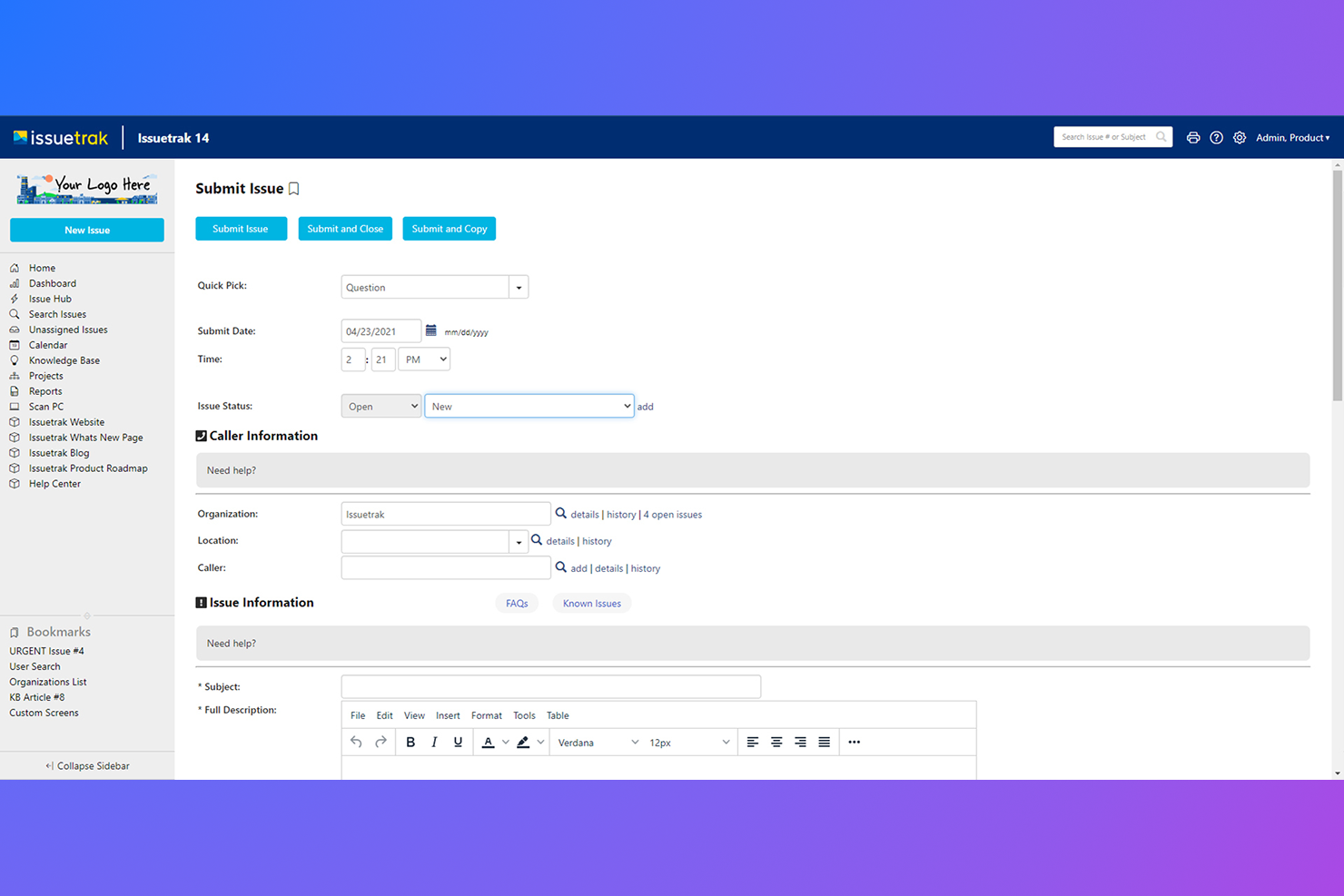Bookmark the Submit Issue page
This screenshot has height=896, width=1344.
click(x=294, y=189)
